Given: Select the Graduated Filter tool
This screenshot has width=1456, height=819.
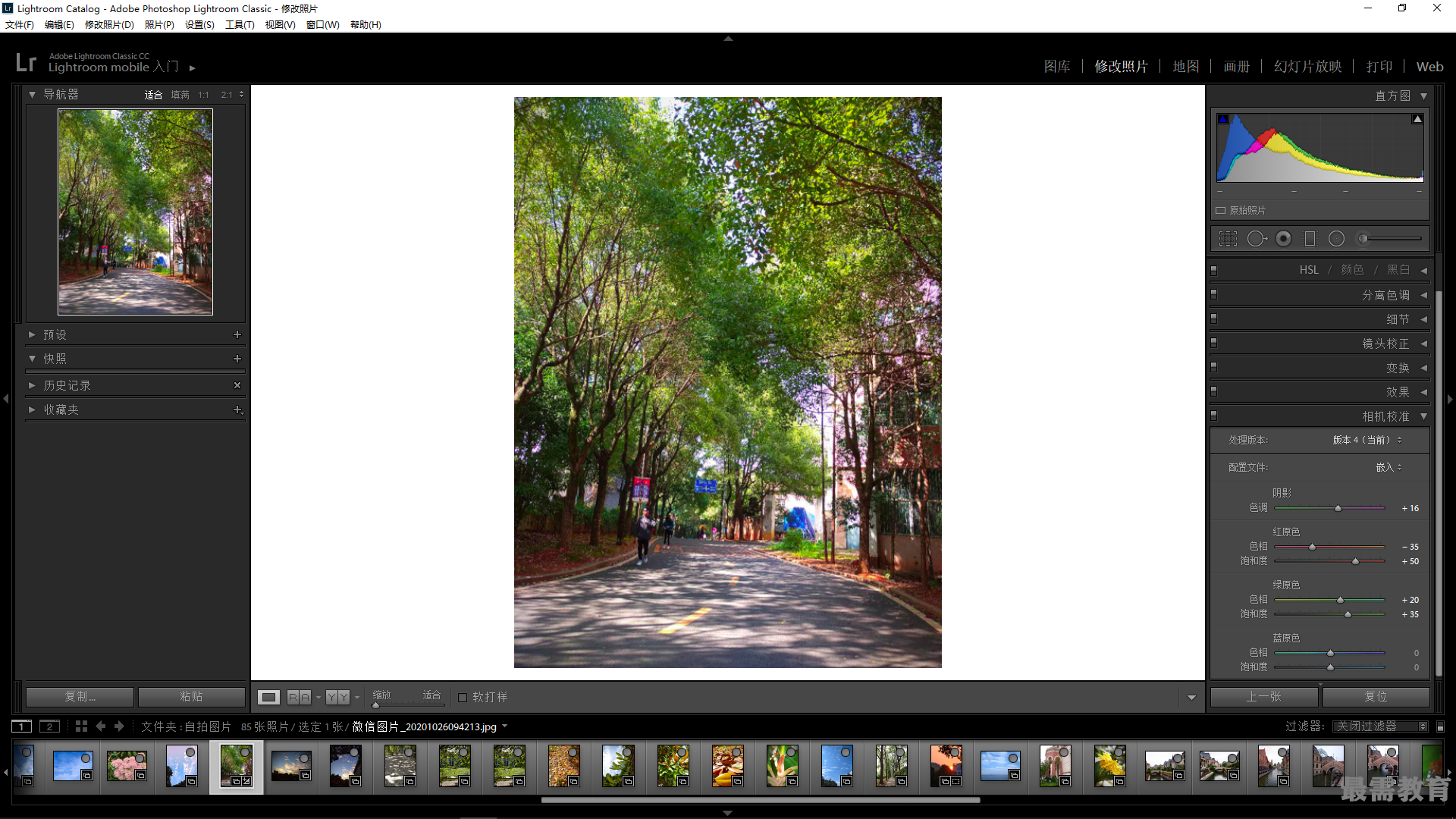Looking at the screenshot, I should point(1310,239).
